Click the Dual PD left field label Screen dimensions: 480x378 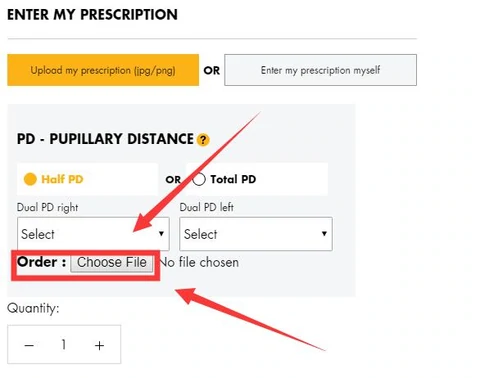206,207
